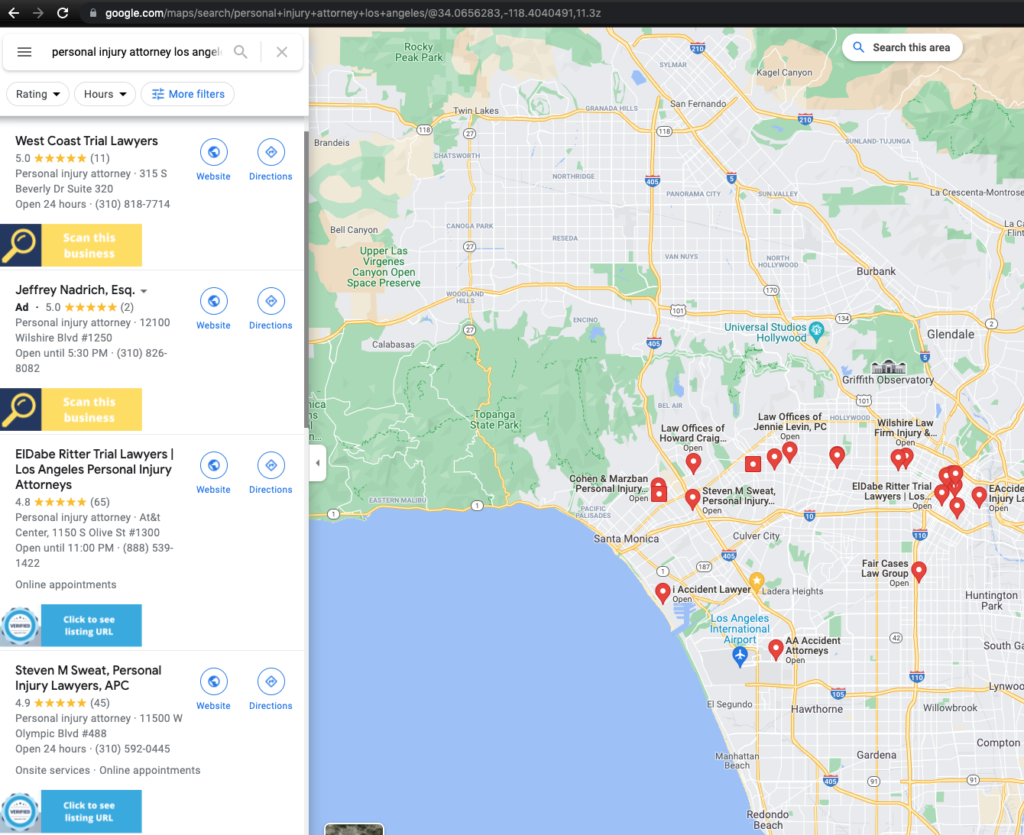Open the hamburger menu in search box
This screenshot has height=835, width=1024.
pyautogui.click(x=24, y=52)
